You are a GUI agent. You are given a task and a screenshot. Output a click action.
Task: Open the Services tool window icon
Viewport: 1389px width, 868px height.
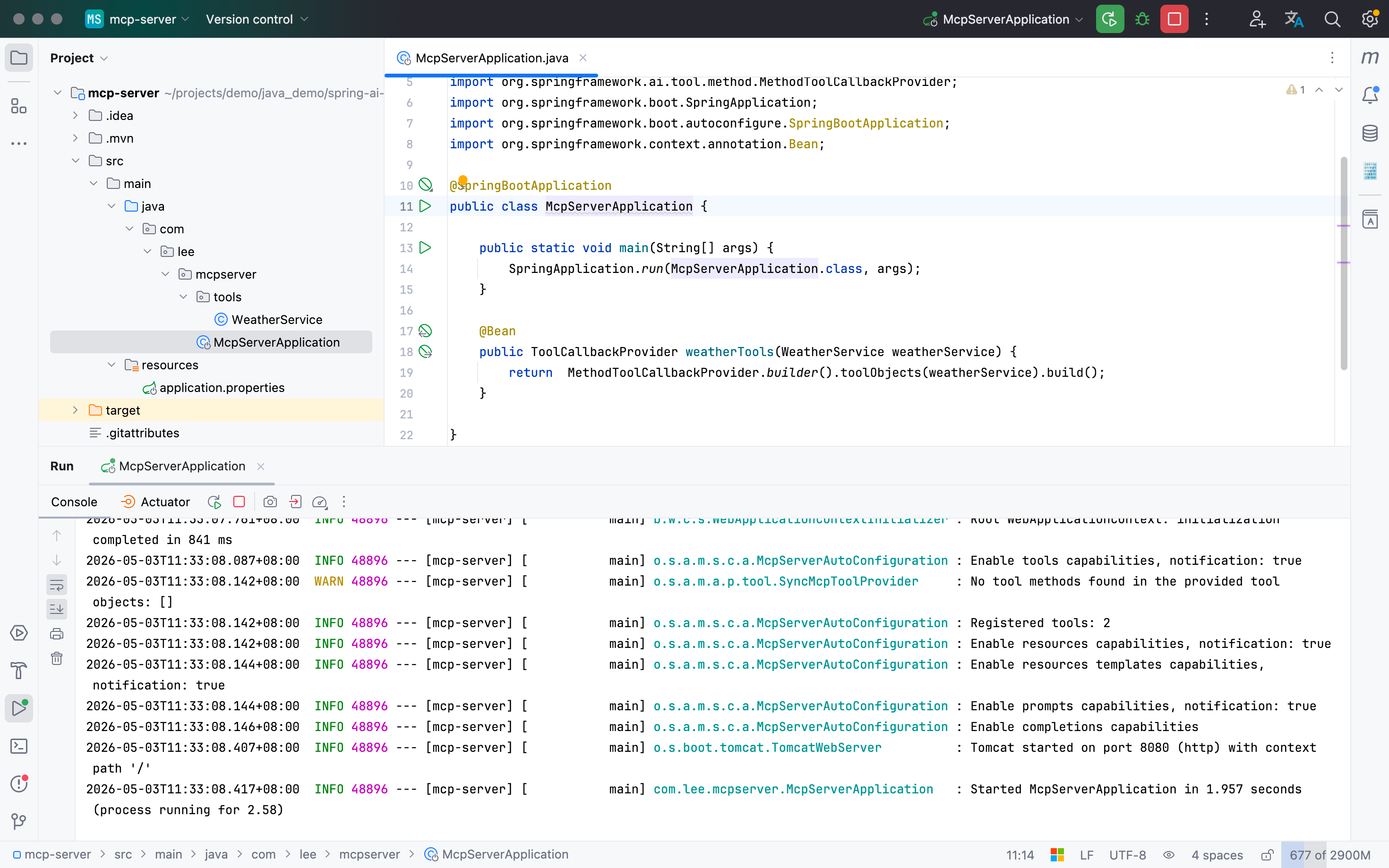[x=19, y=633]
